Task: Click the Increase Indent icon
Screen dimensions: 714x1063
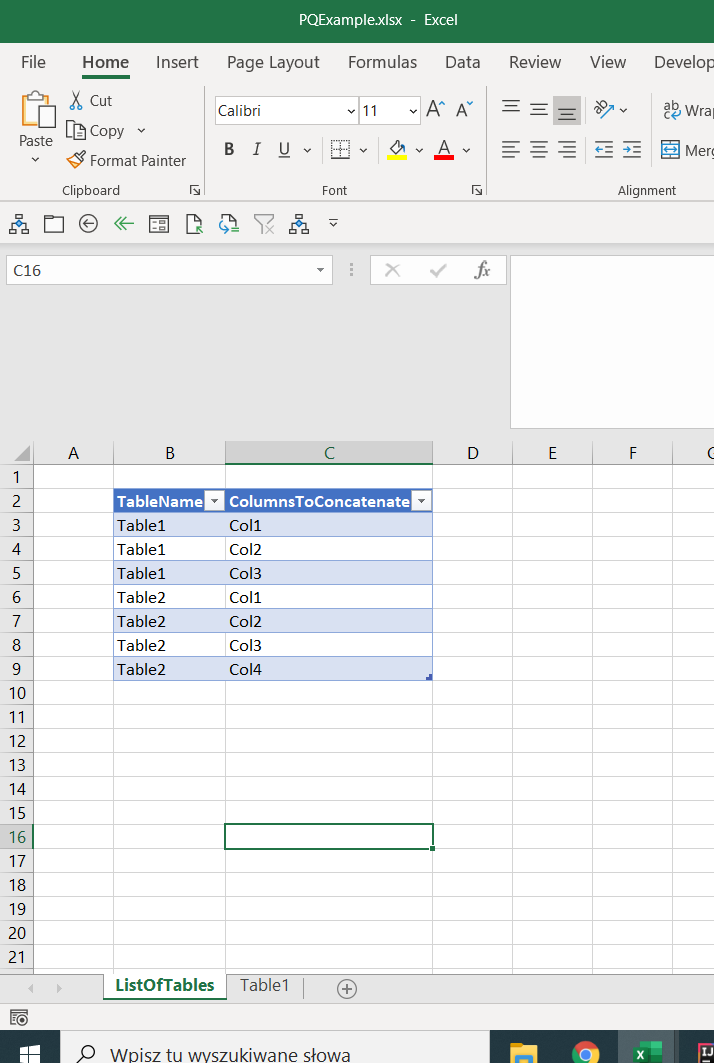Action: coord(632,149)
